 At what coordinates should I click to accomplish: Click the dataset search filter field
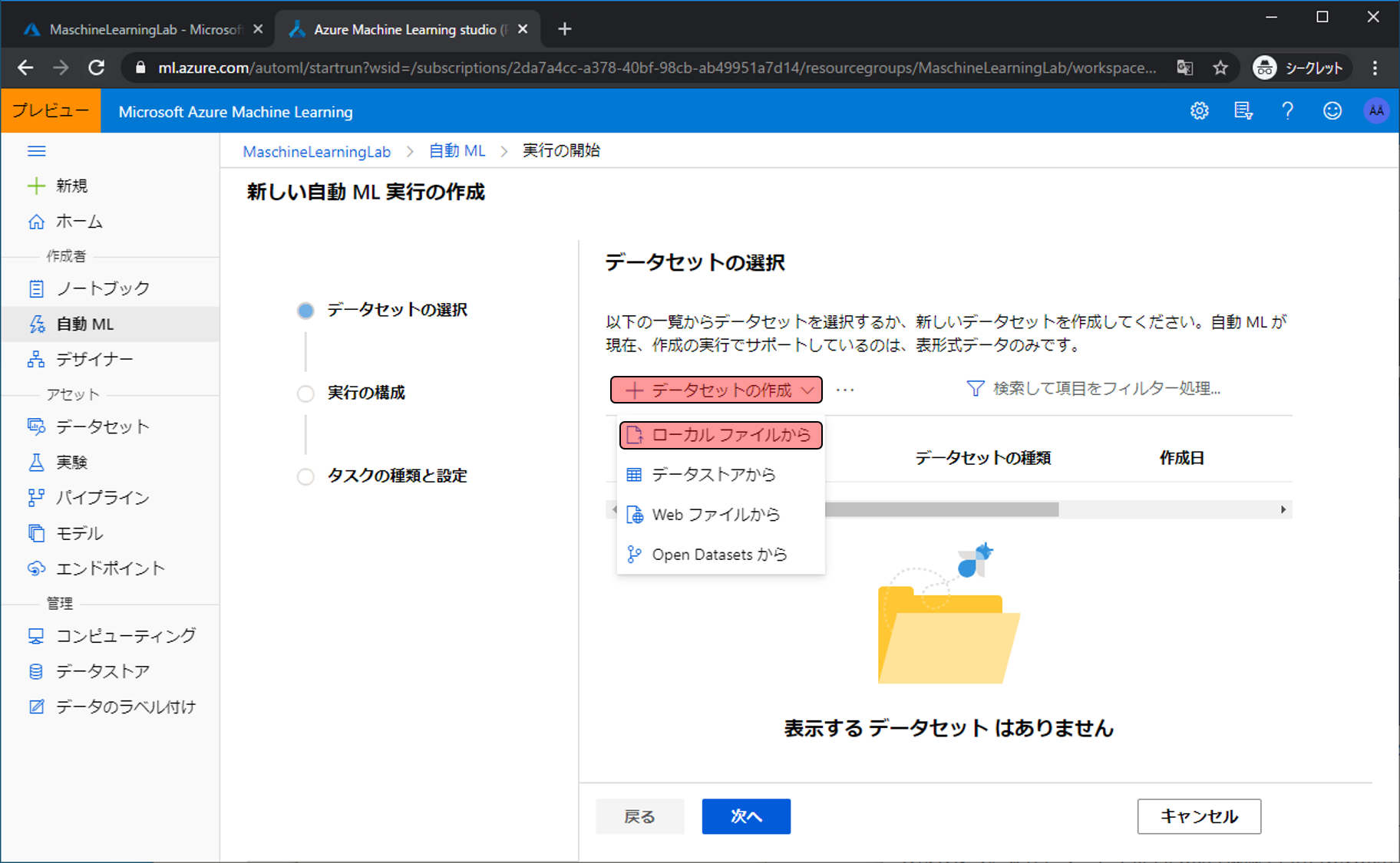(1105, 389)
